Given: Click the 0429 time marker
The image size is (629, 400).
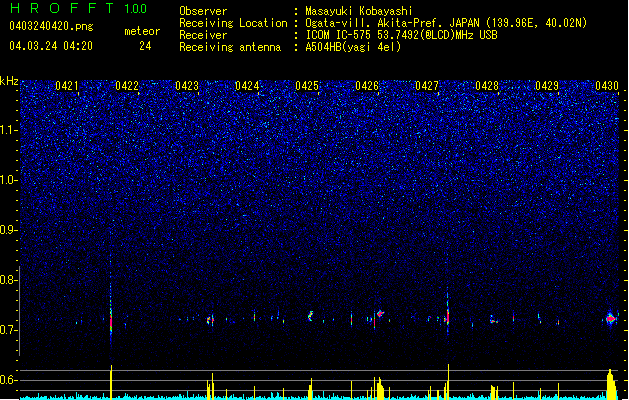Looking at the screenshot, I should 547,86.
